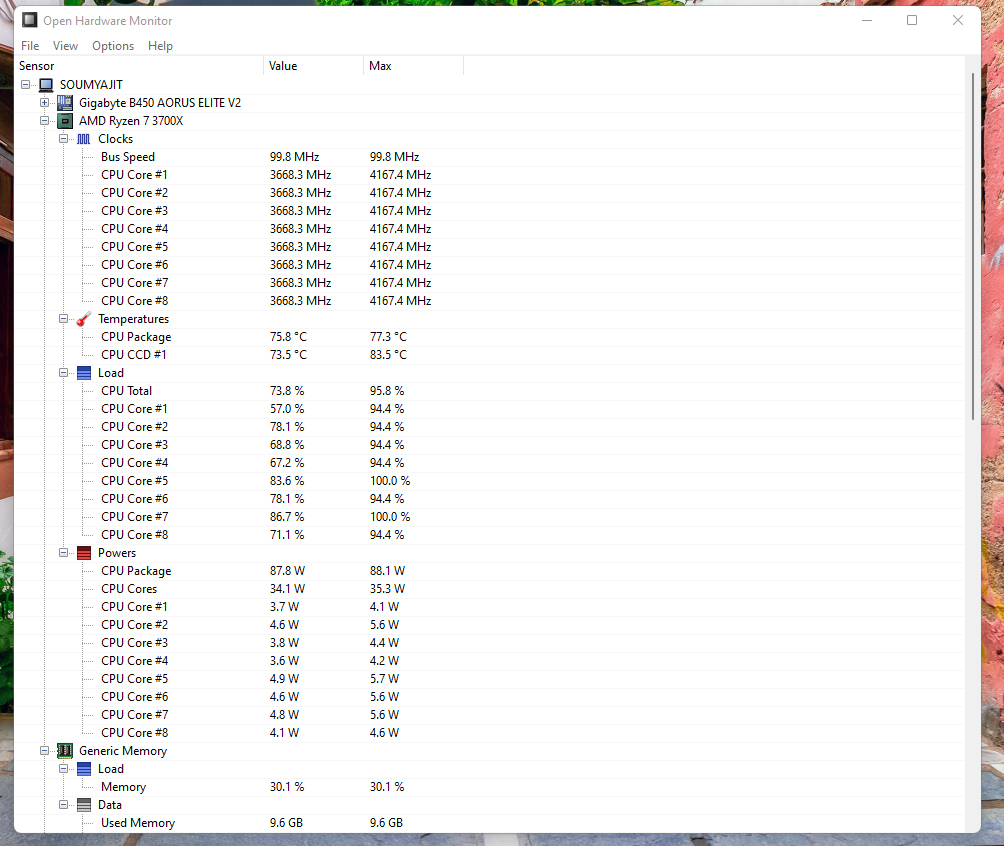
Task: Collapse the SOUMYAJIT root node
Action: [26, 85]
